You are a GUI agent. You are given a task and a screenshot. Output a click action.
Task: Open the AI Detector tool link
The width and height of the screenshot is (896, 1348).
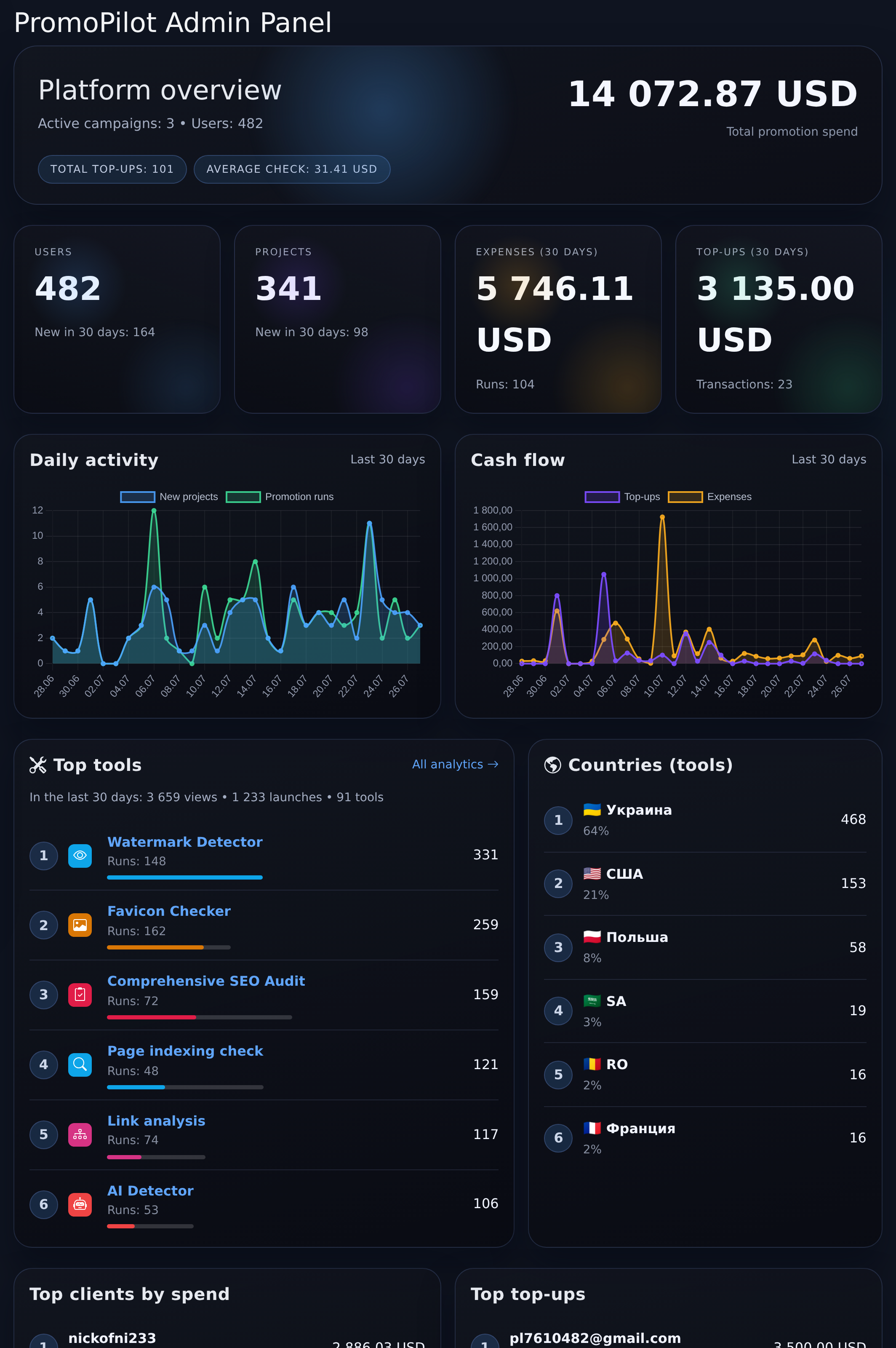(x=150, y=1191)
